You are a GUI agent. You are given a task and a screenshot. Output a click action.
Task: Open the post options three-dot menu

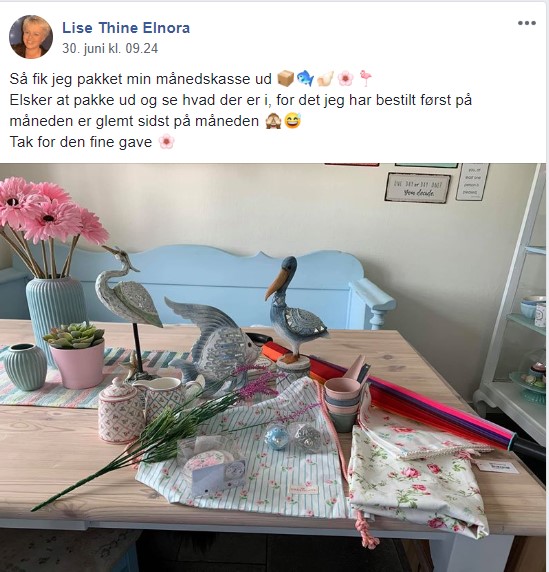527,23
